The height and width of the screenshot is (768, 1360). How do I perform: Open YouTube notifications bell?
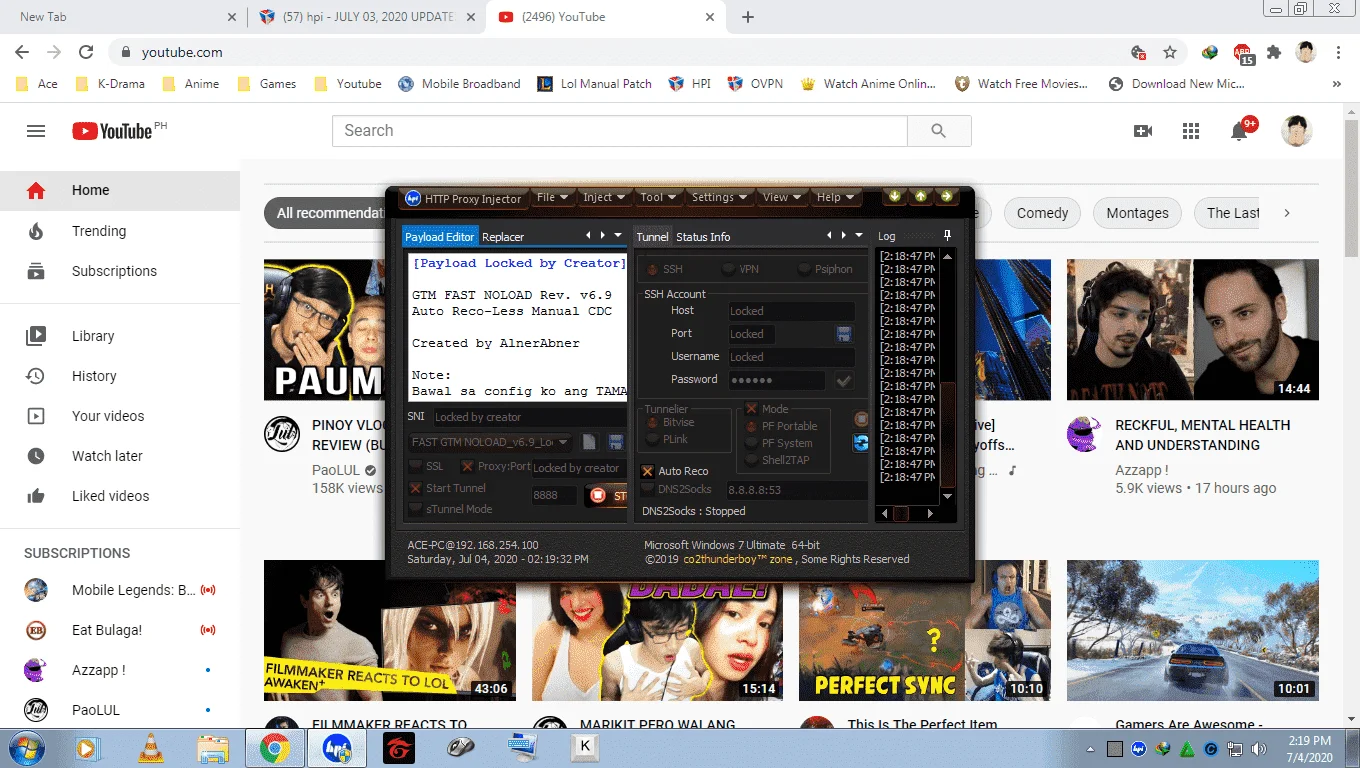click(1240, 131)
